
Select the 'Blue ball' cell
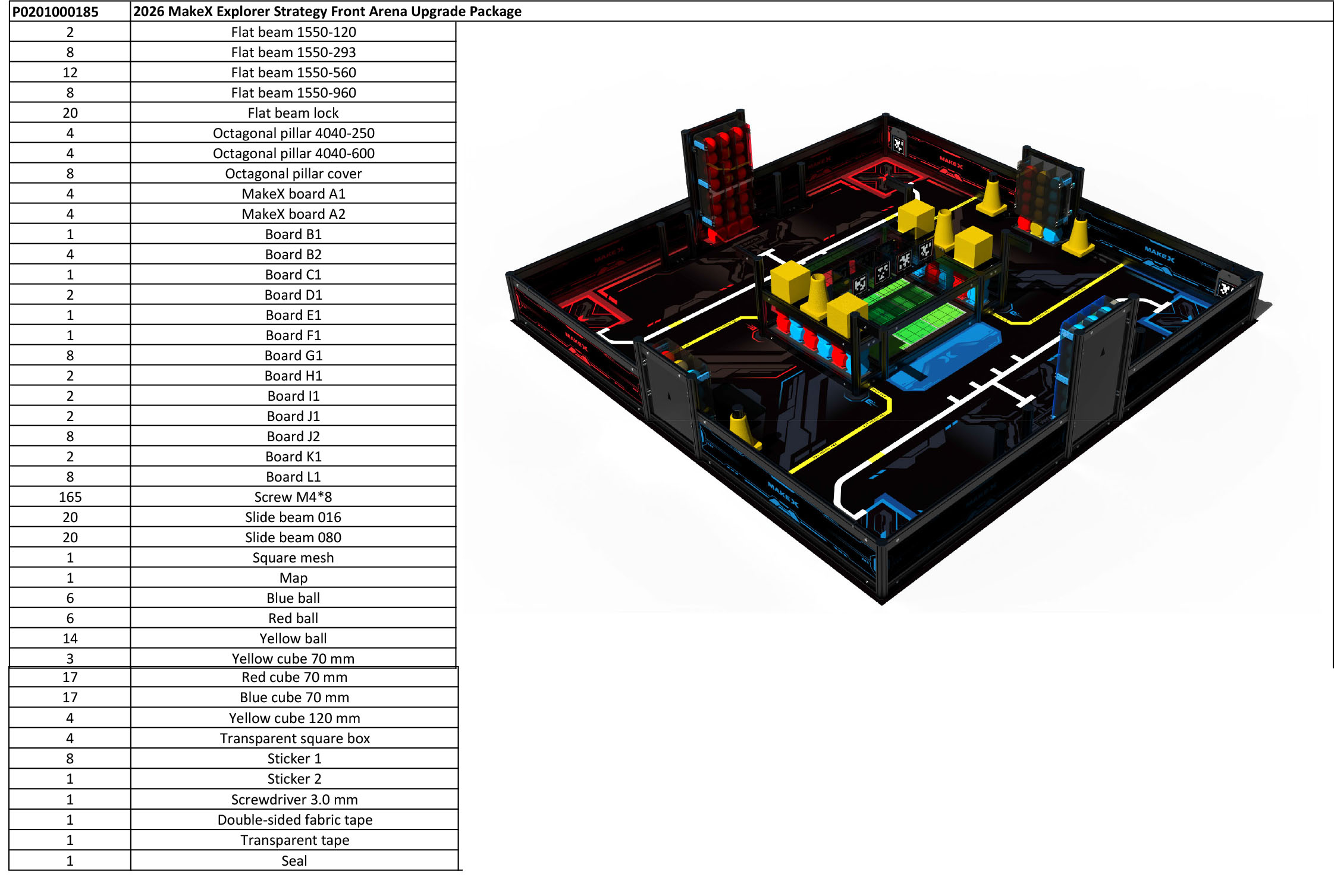(x=293, y=598)
